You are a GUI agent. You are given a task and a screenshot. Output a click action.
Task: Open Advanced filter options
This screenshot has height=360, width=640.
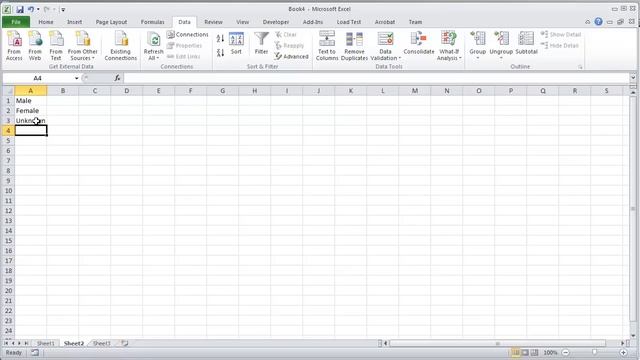pyautogui.click(x=291, y=56)
